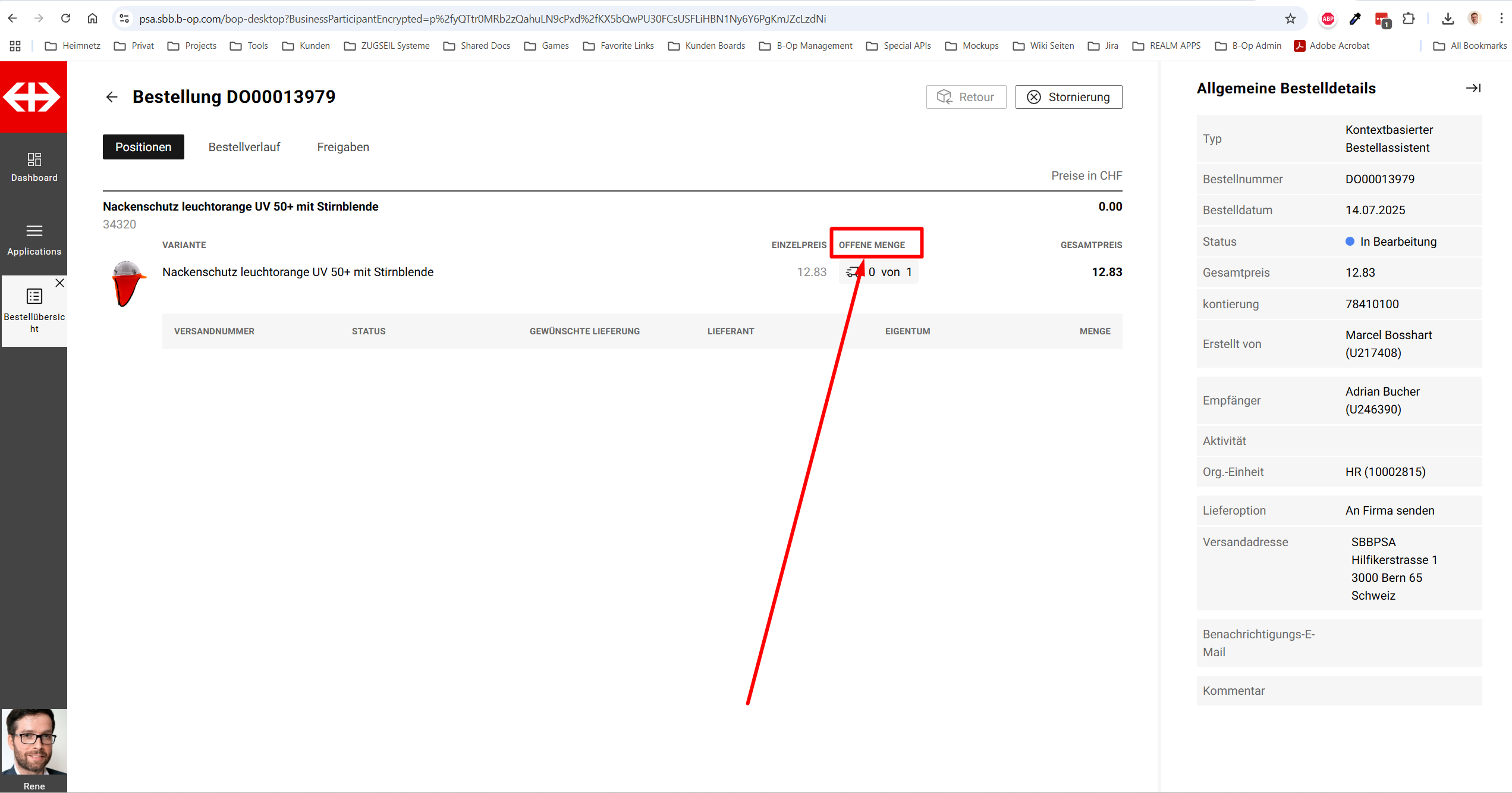The image size is (1512, 793).
Task: Open the B-Op Management bookmark folder
Action: [x=806, y=46]
